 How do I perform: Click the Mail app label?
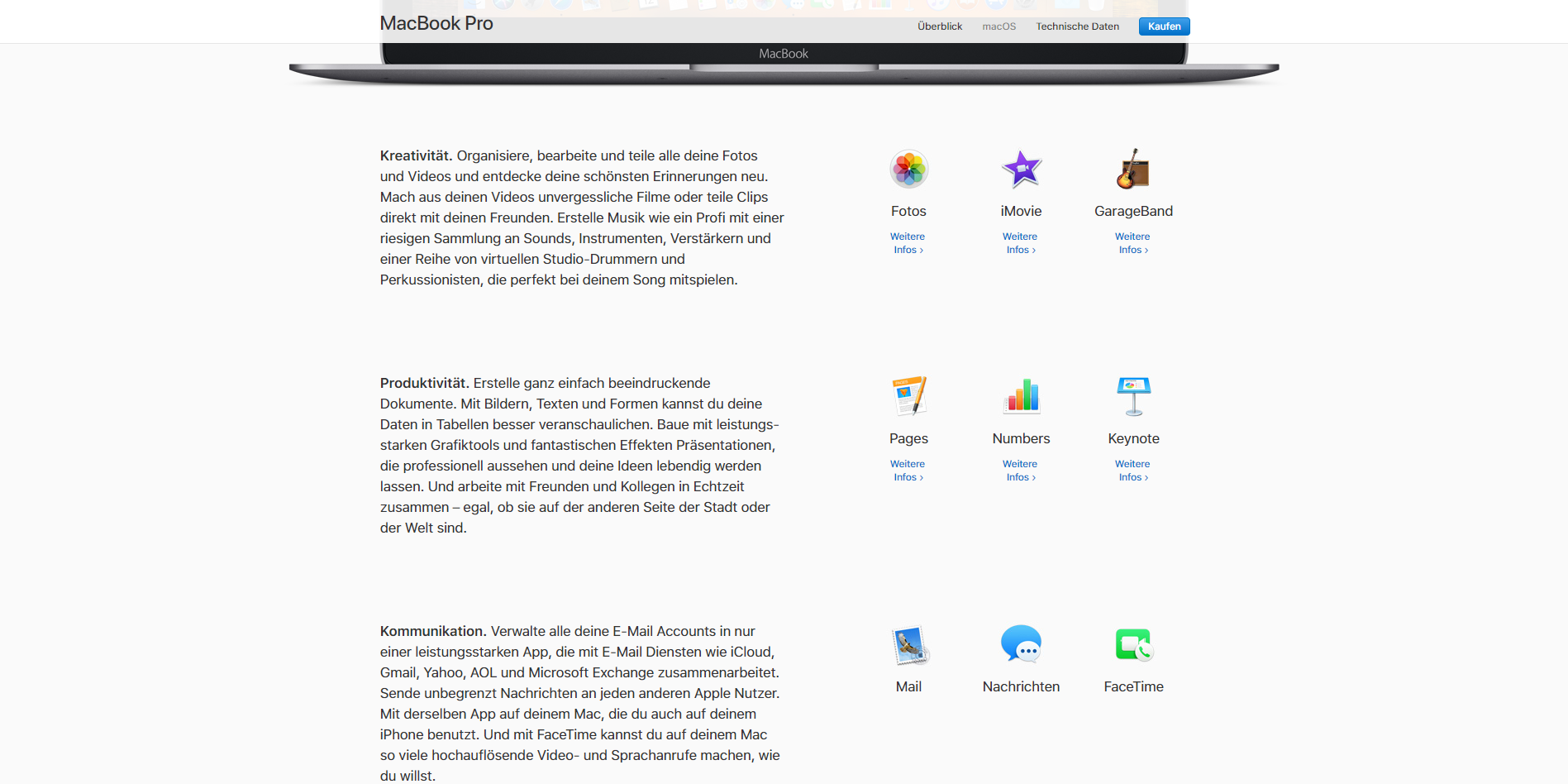(908, 686)
